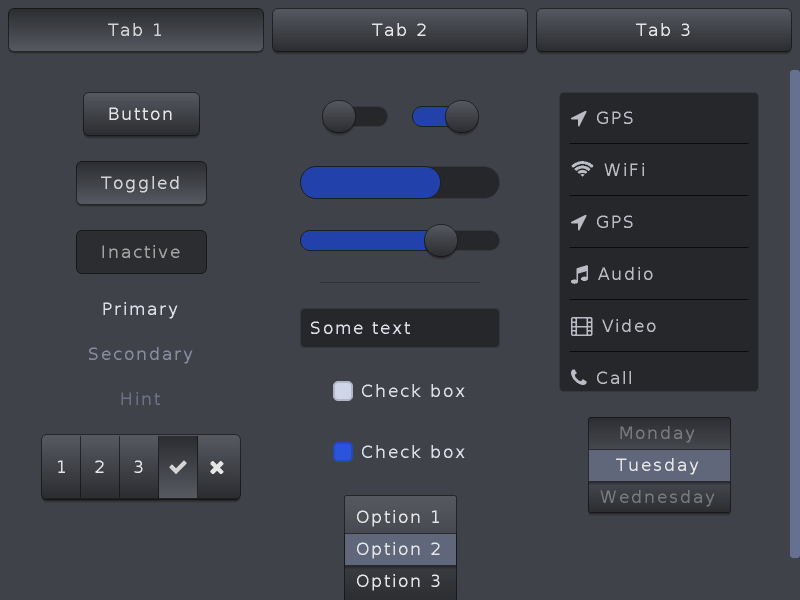Untick the blue checked Check box

[343, 452]
